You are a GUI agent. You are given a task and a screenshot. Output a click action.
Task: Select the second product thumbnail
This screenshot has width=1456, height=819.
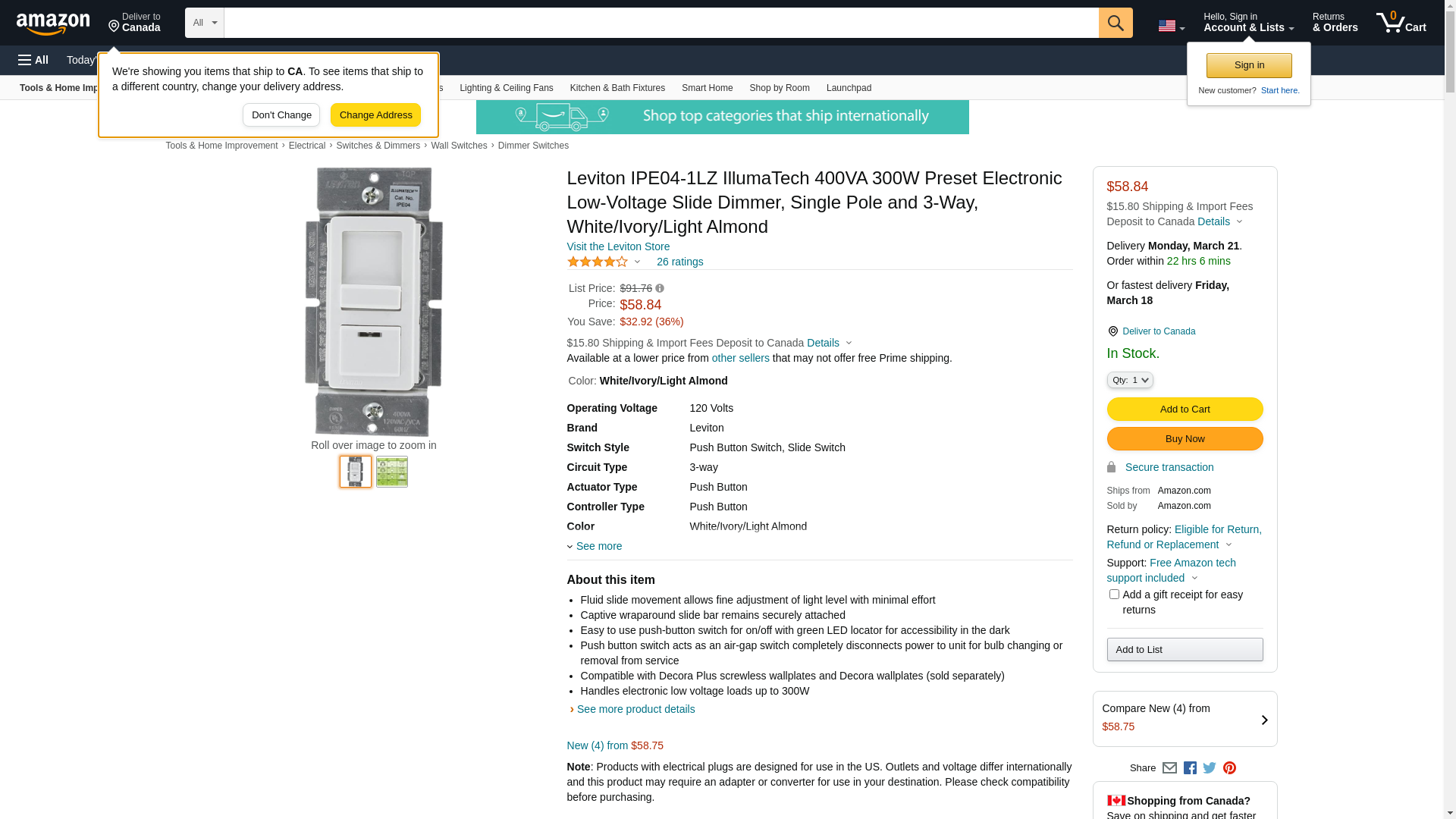(x=392, y=472)
